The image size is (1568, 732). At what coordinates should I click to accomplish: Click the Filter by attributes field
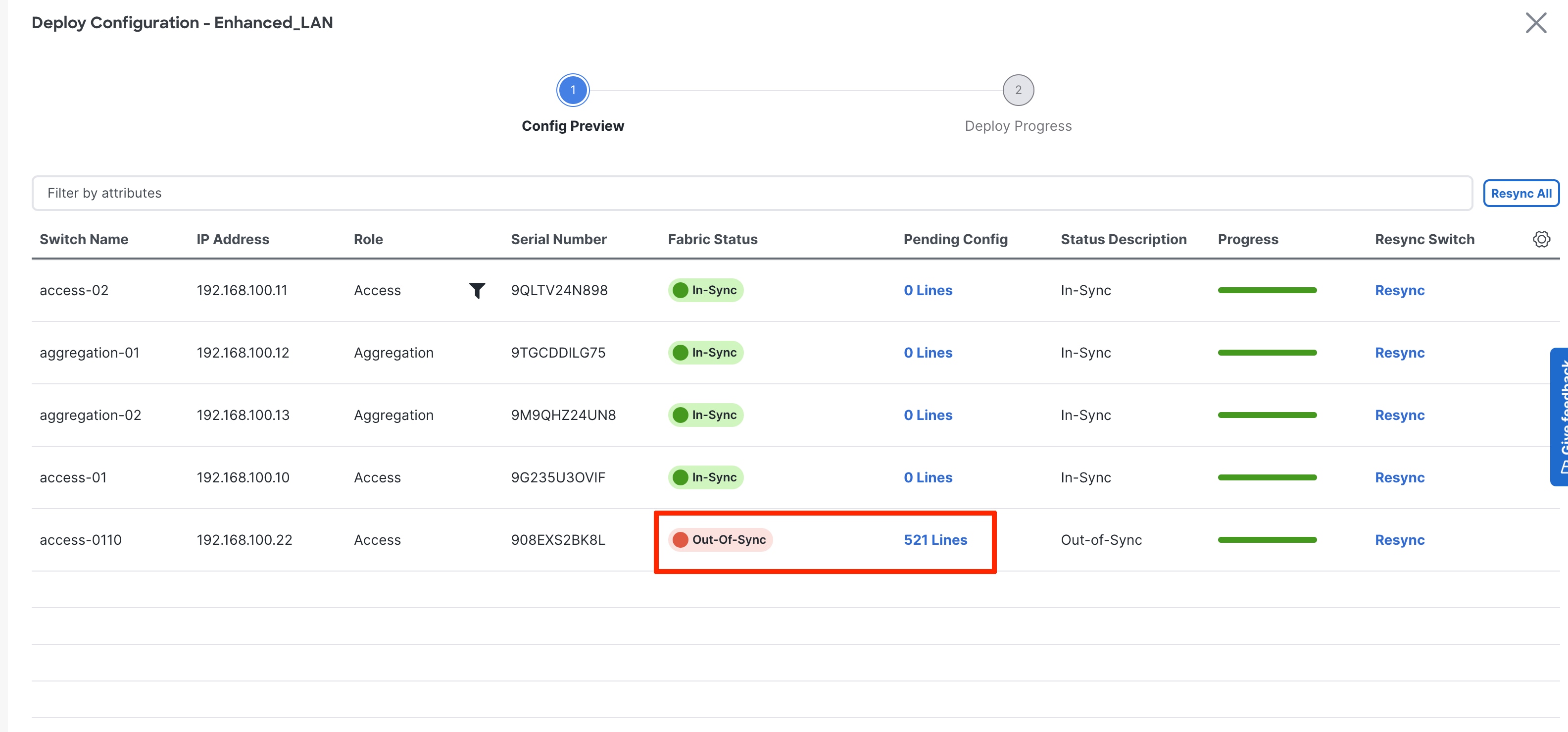point(751,194)
